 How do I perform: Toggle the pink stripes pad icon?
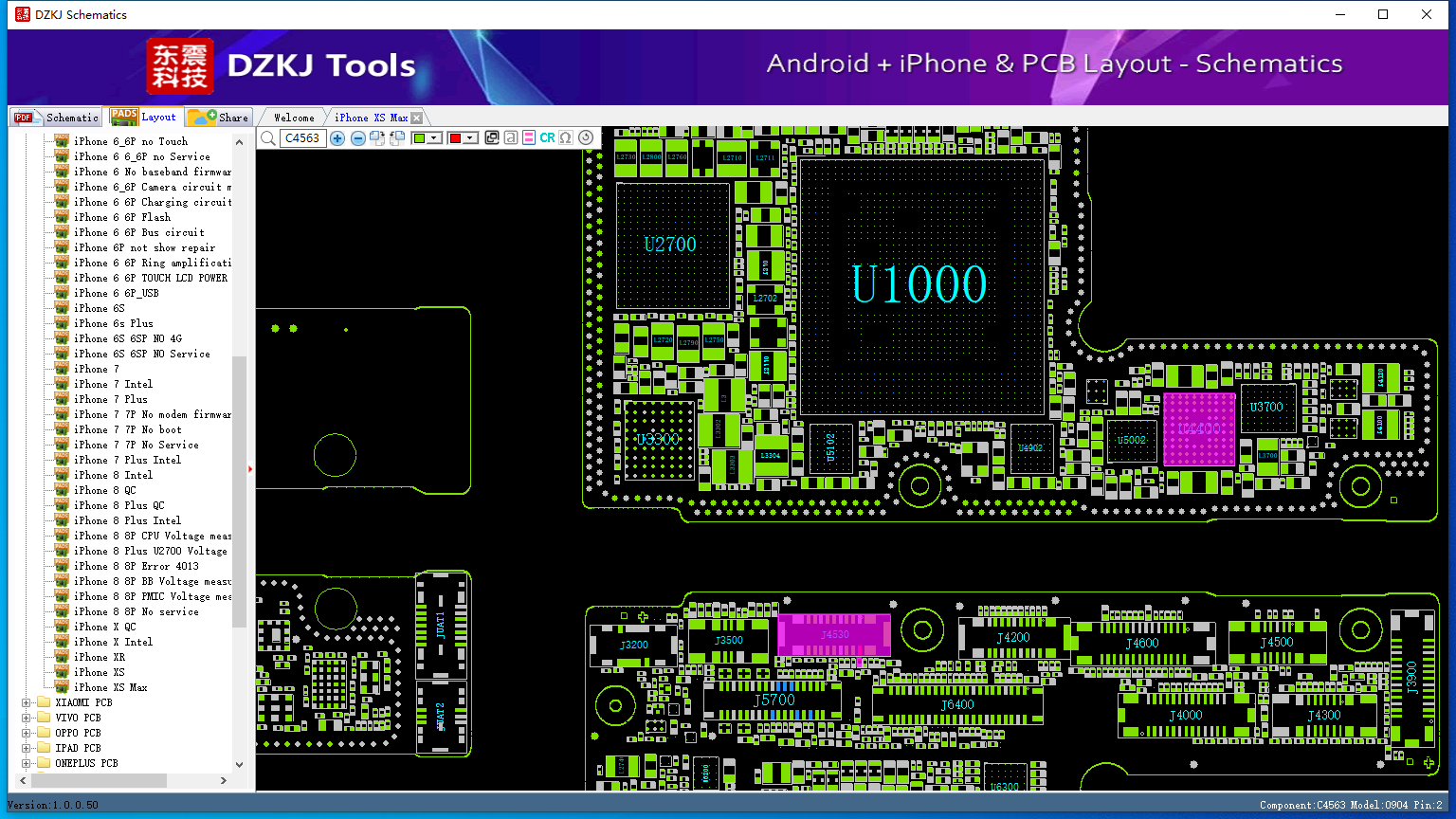click(x=529, y=138)
